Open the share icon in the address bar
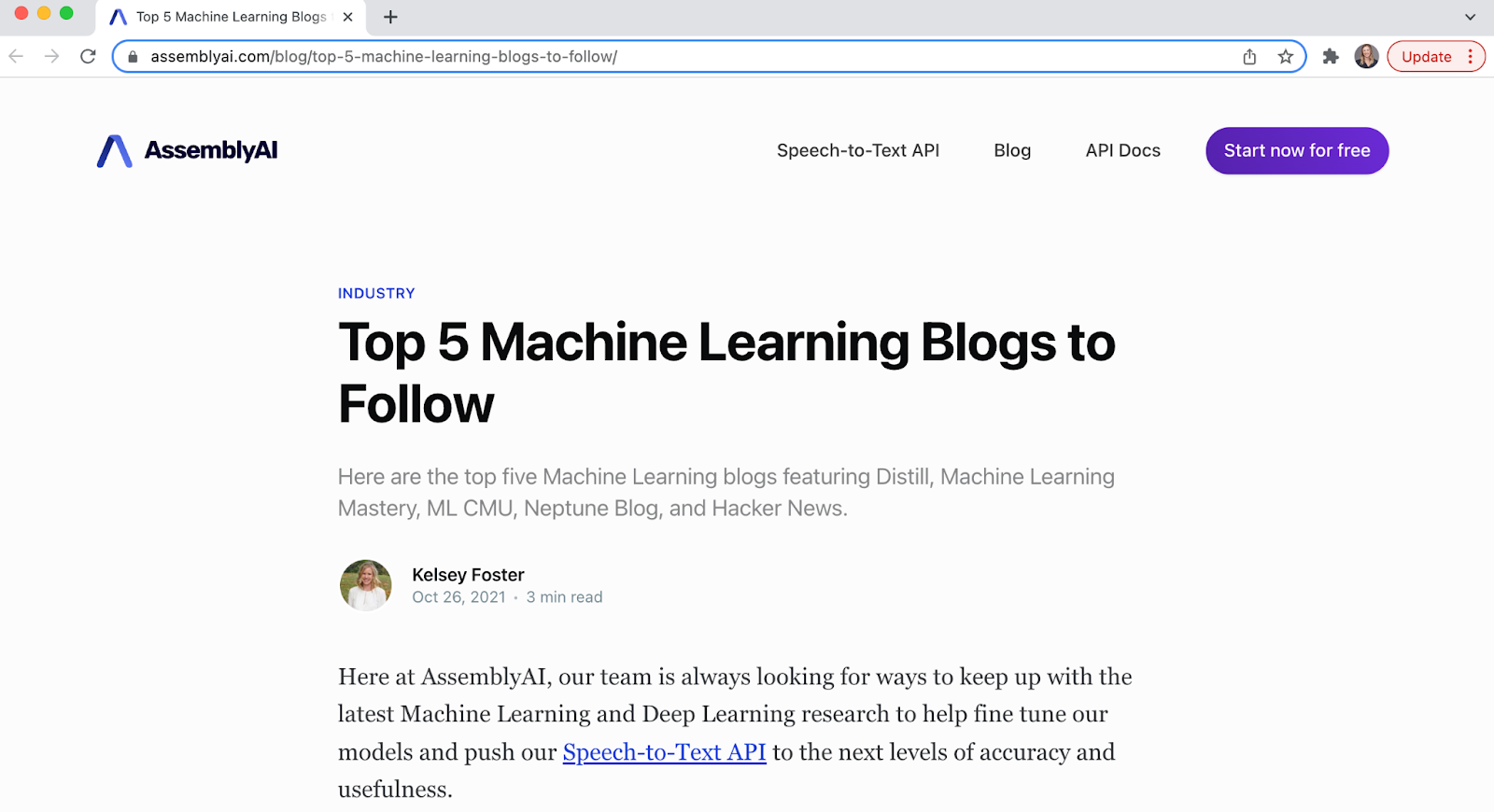This screenshot has height=812, width=1494. pyautogui.click(x=1249, y=57)
